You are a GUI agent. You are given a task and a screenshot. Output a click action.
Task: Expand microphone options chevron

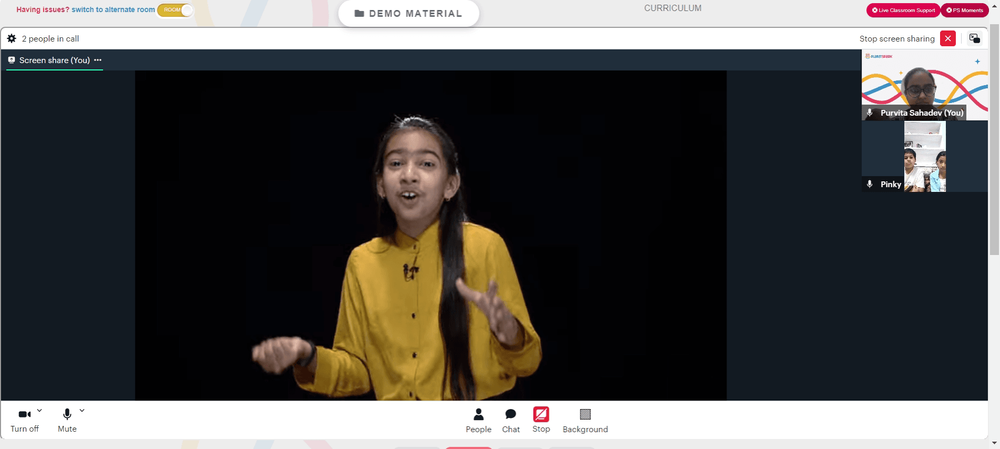pyautogui.click(x=82, y=411)
